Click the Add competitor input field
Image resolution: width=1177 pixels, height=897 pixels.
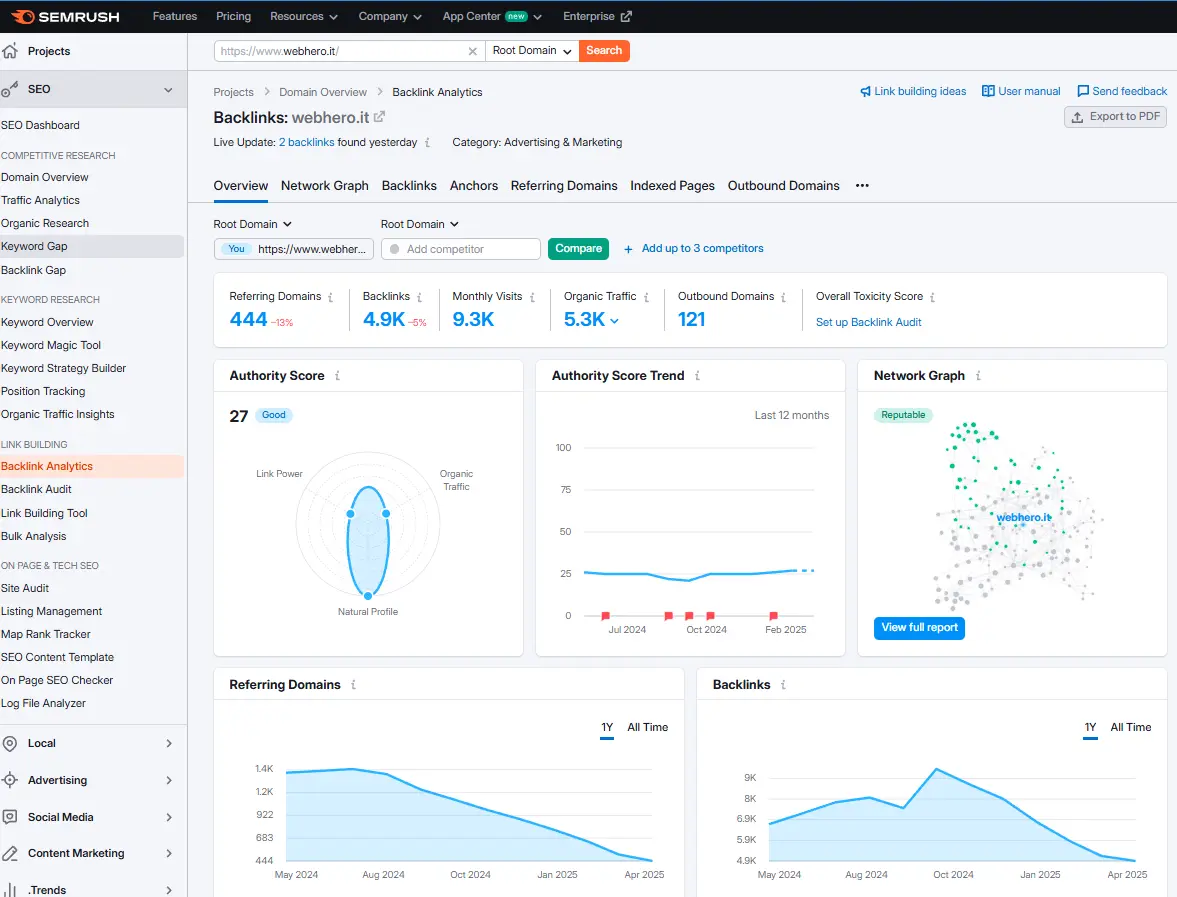pos(461,249)
